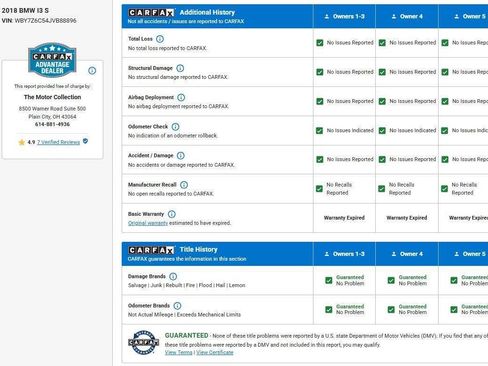488x366 pixels.
Task: Click CARFAX logo in Additional History header
Action: point(151,13)
